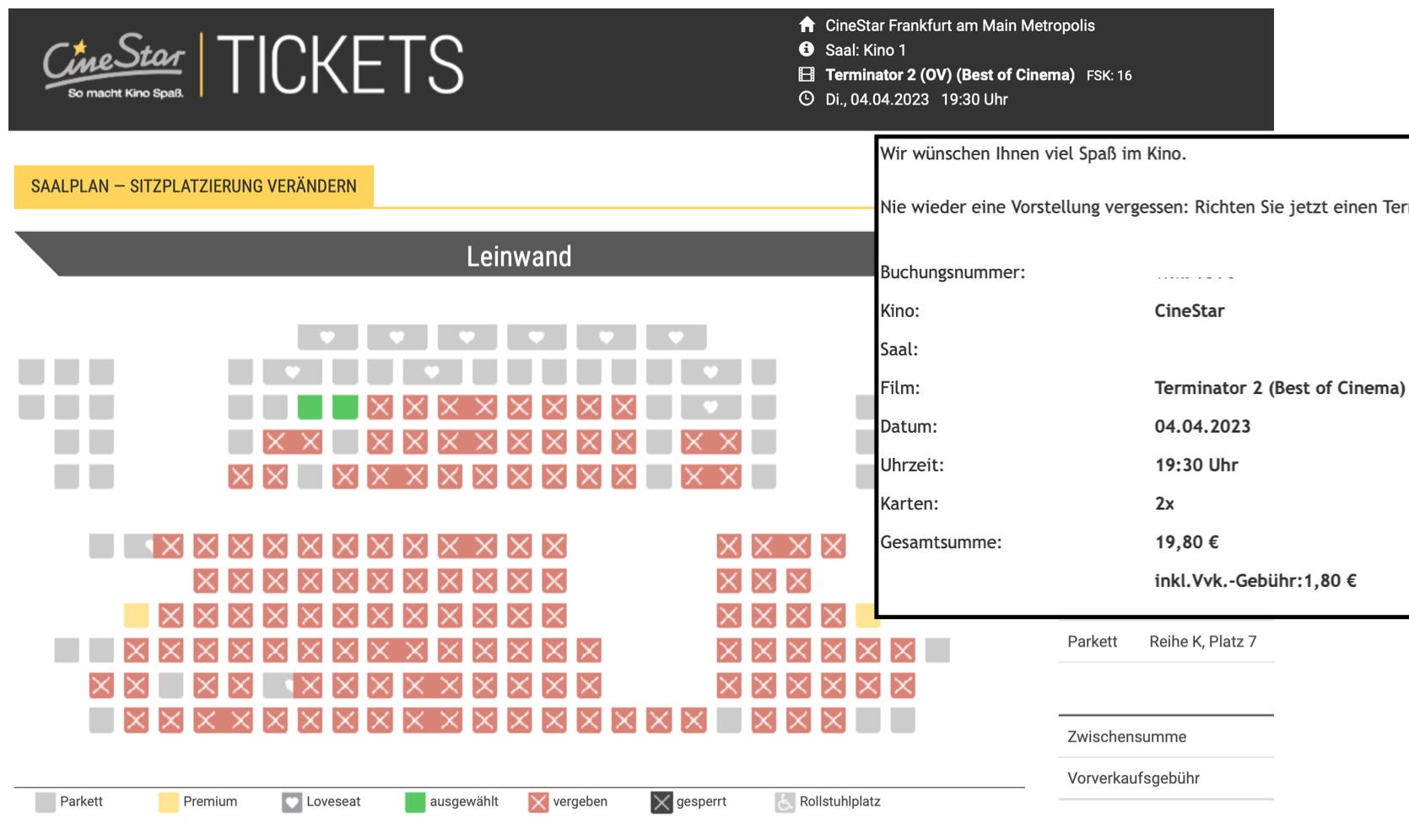This screenshot has height=840, width=1409.
Task: Click the clock icon beside showtime
Action: (807, 99)
